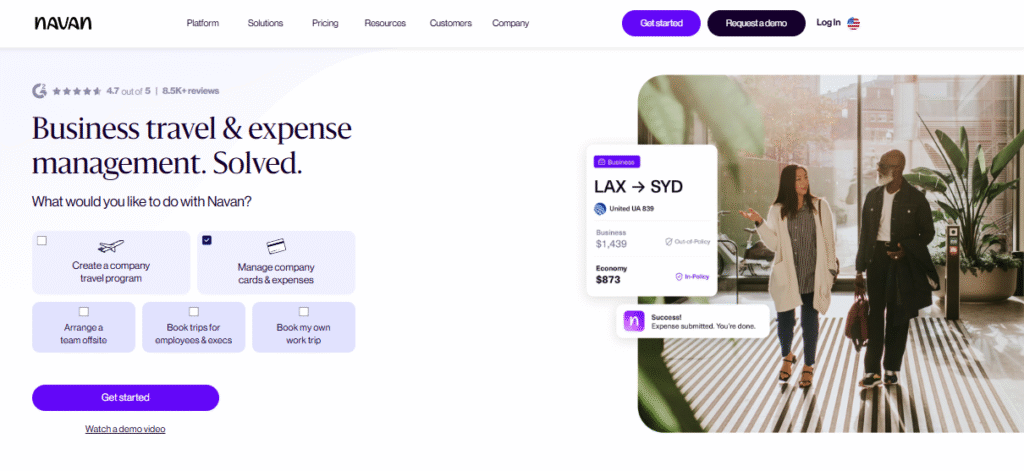
Task: Click the United Airlines logo on flight card
Action: point(600,209)
